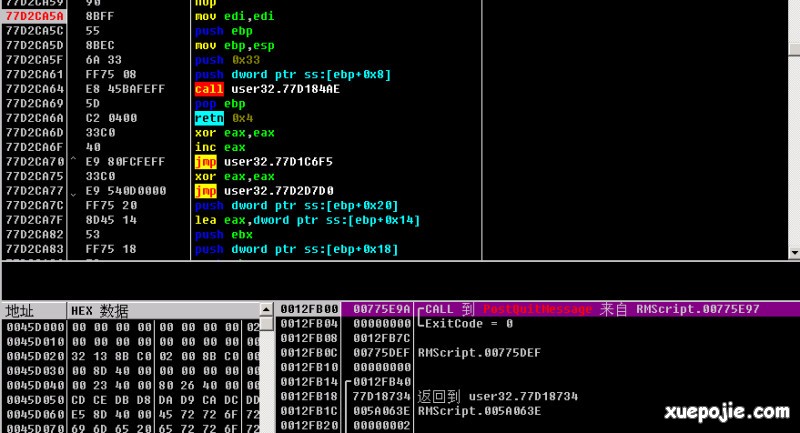
Task: Select stack row 0012FB08
Action: click(x=538, y=338)
